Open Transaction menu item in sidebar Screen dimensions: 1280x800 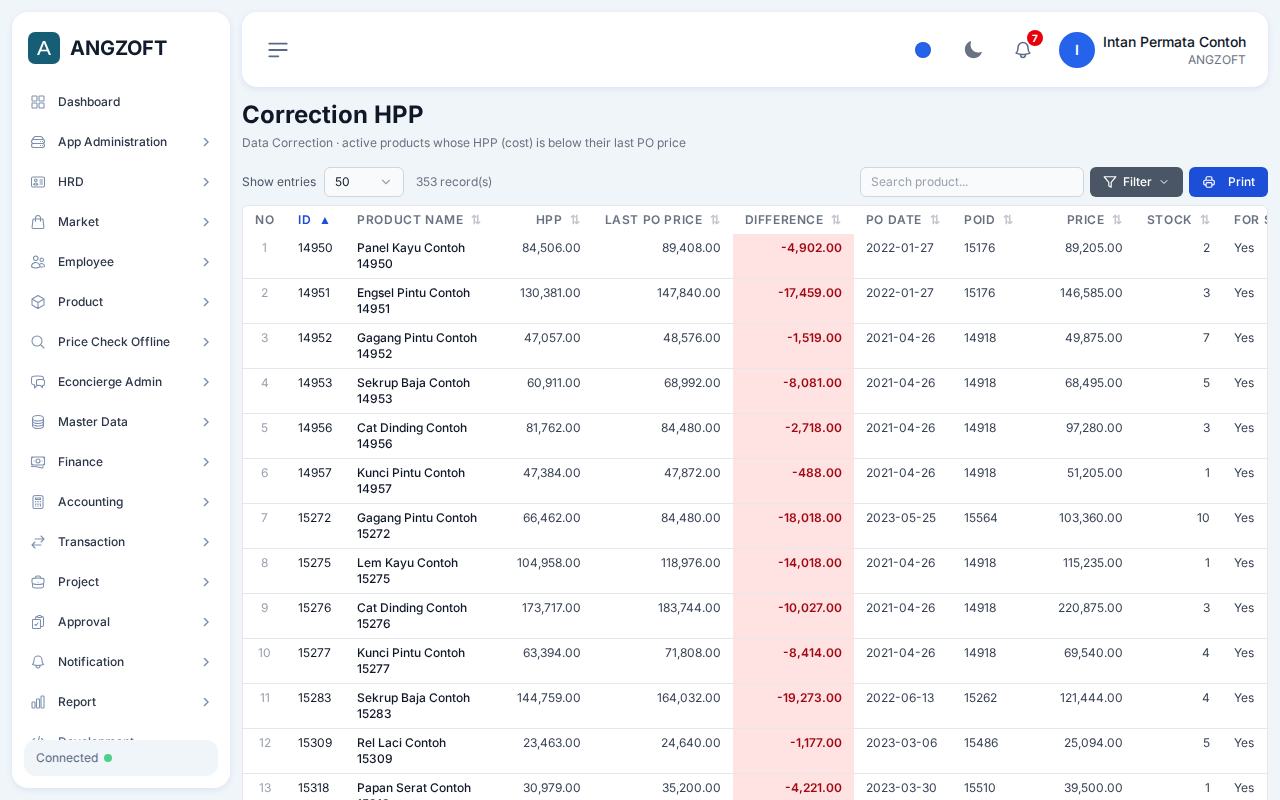pyautogui.click(x=121, y=542)
